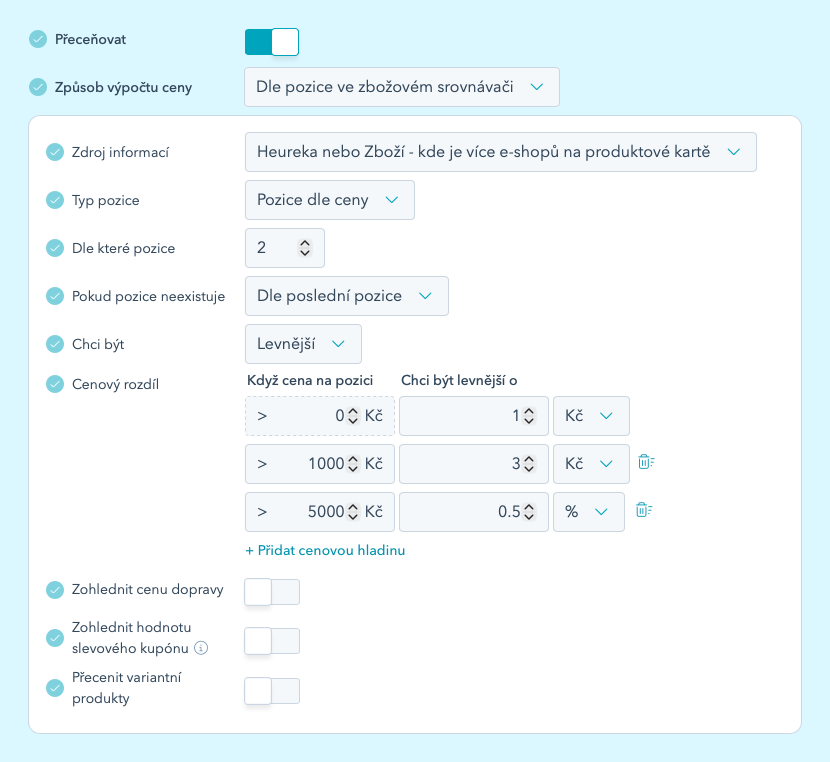Click stepper arrows of the 5000 Kč threshold

(353, 512)
